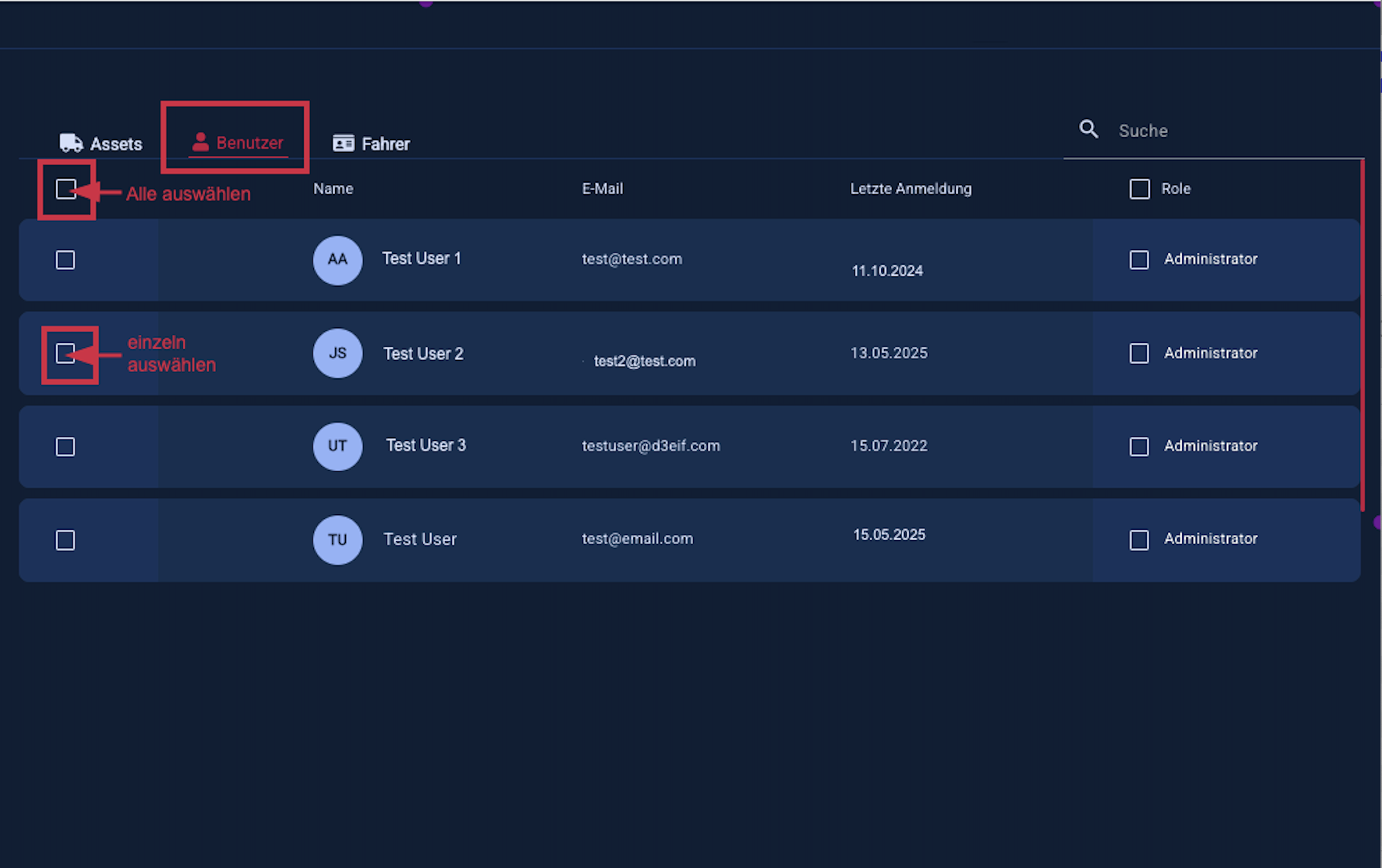Switch to the Assets tab
The width and height of the screenshot is (1382, 868).
click(115, 144)
